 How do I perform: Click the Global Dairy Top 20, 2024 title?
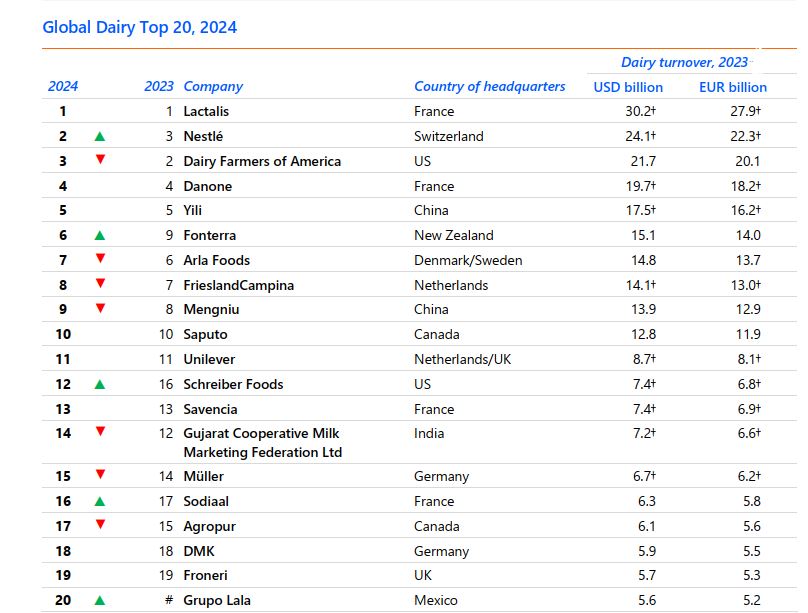[140, 27]
